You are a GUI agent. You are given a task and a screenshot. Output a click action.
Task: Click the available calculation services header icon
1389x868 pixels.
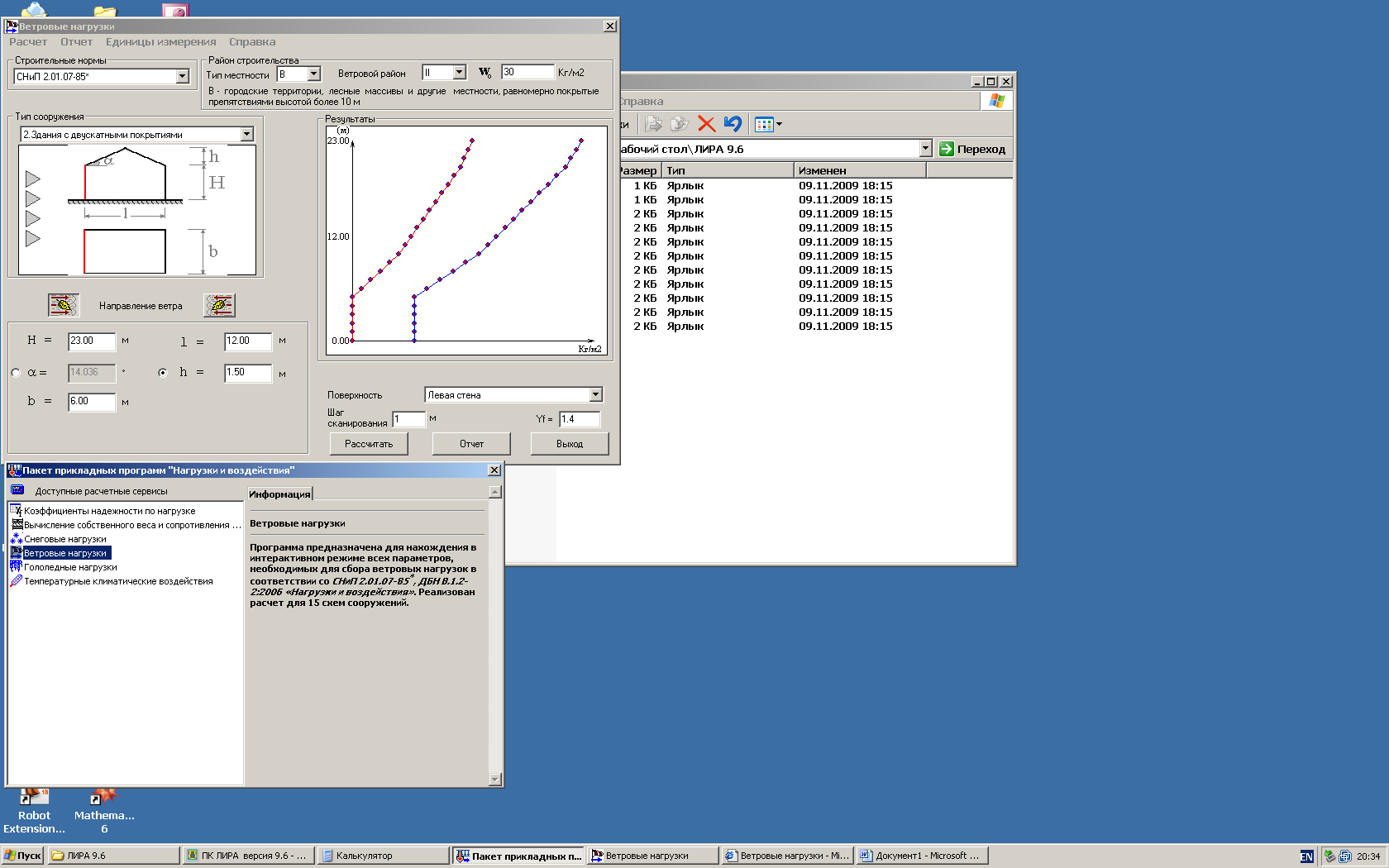coord(17,490)
